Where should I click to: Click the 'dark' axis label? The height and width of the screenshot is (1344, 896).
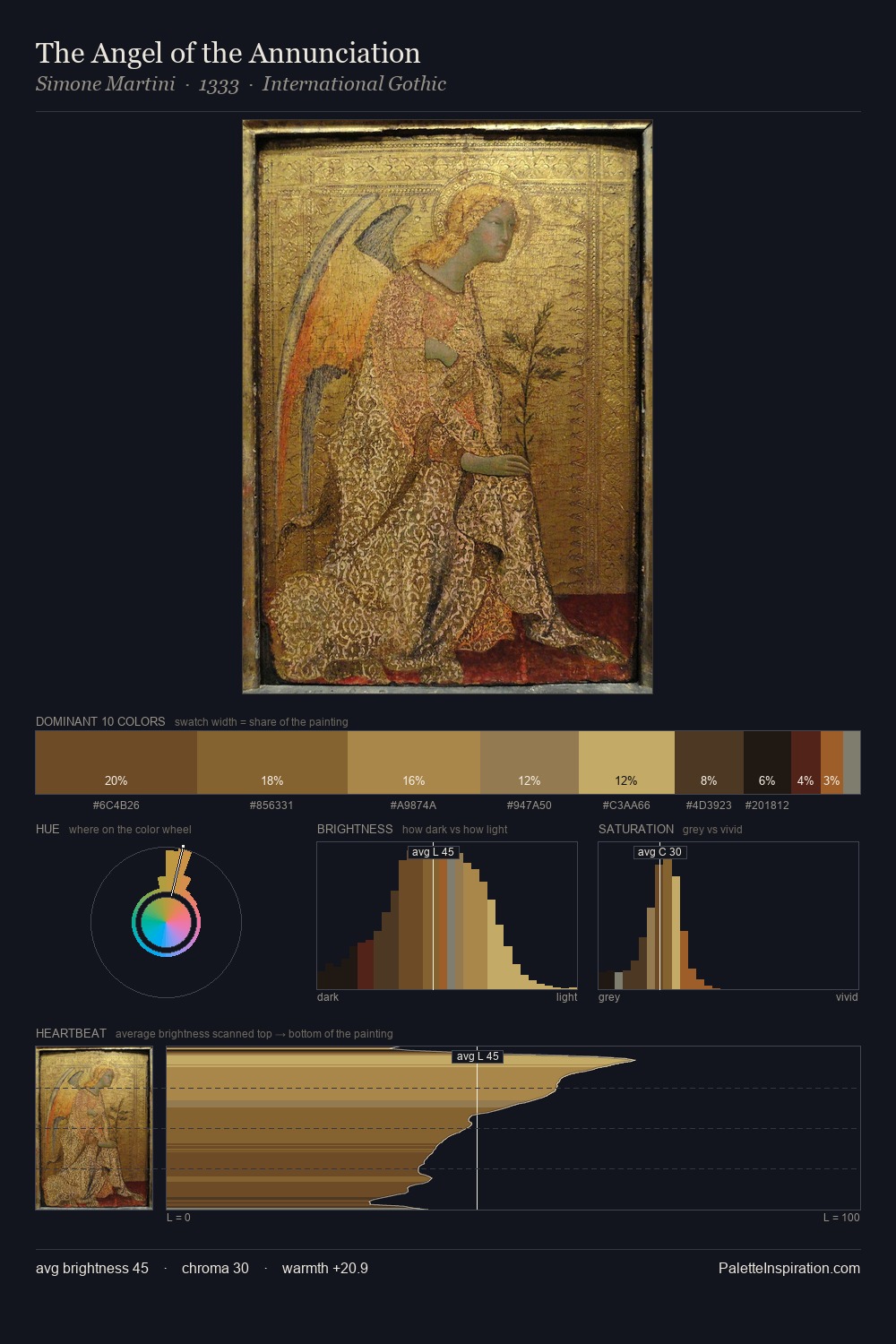pyautogui.click(x=328, y=997)
